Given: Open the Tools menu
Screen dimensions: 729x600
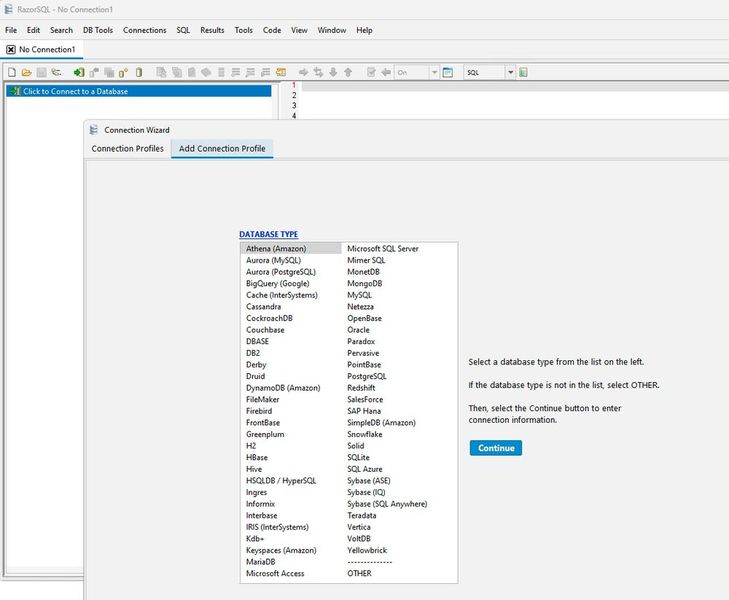Looking at the screenshot, I should [x=244, y=30].
